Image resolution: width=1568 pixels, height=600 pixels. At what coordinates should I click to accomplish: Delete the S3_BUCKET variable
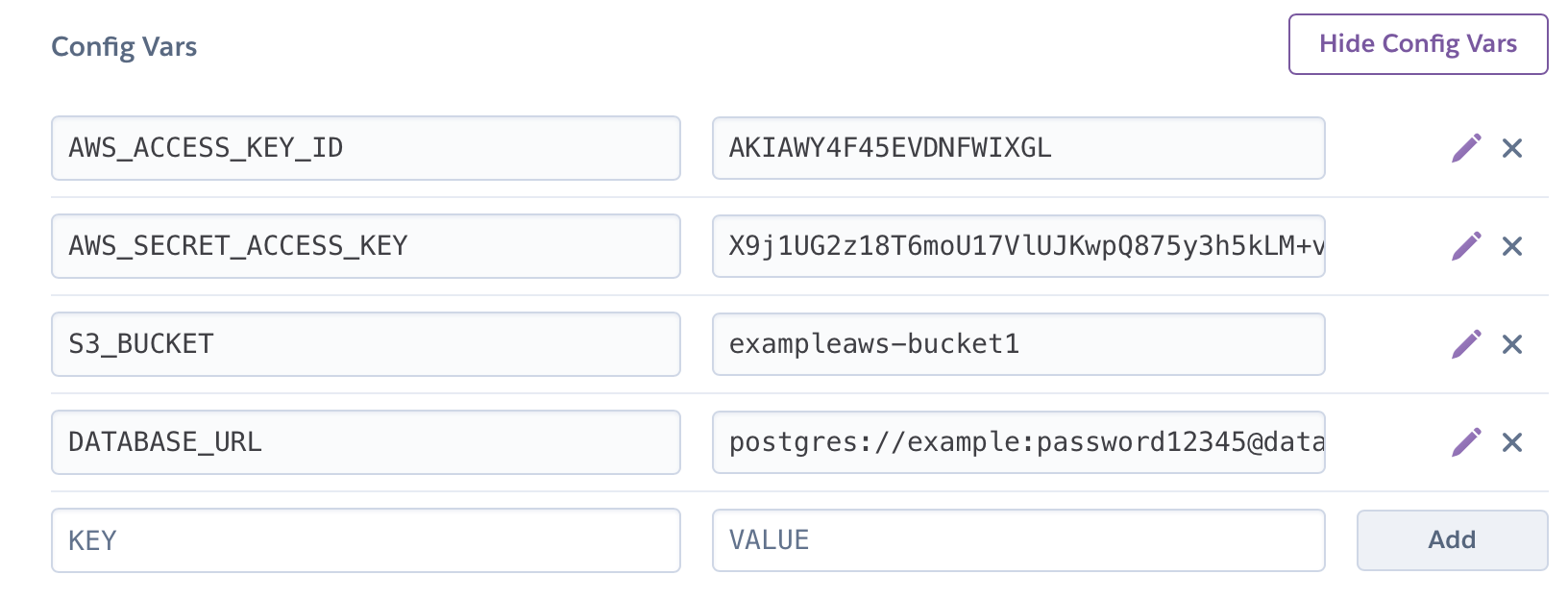(x=1512, y=344)
